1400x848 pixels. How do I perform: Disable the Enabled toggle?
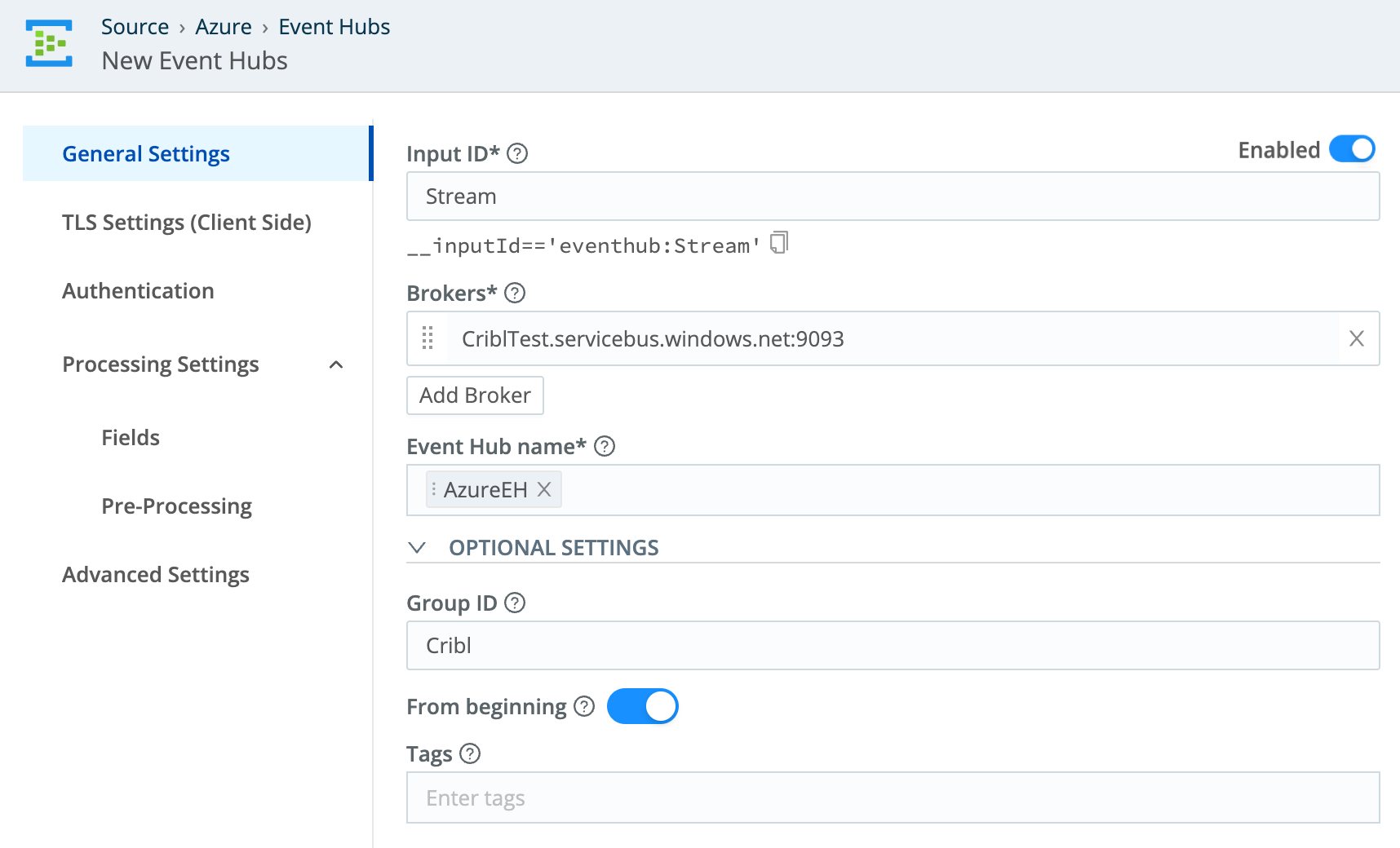(x=1352, y=149)
